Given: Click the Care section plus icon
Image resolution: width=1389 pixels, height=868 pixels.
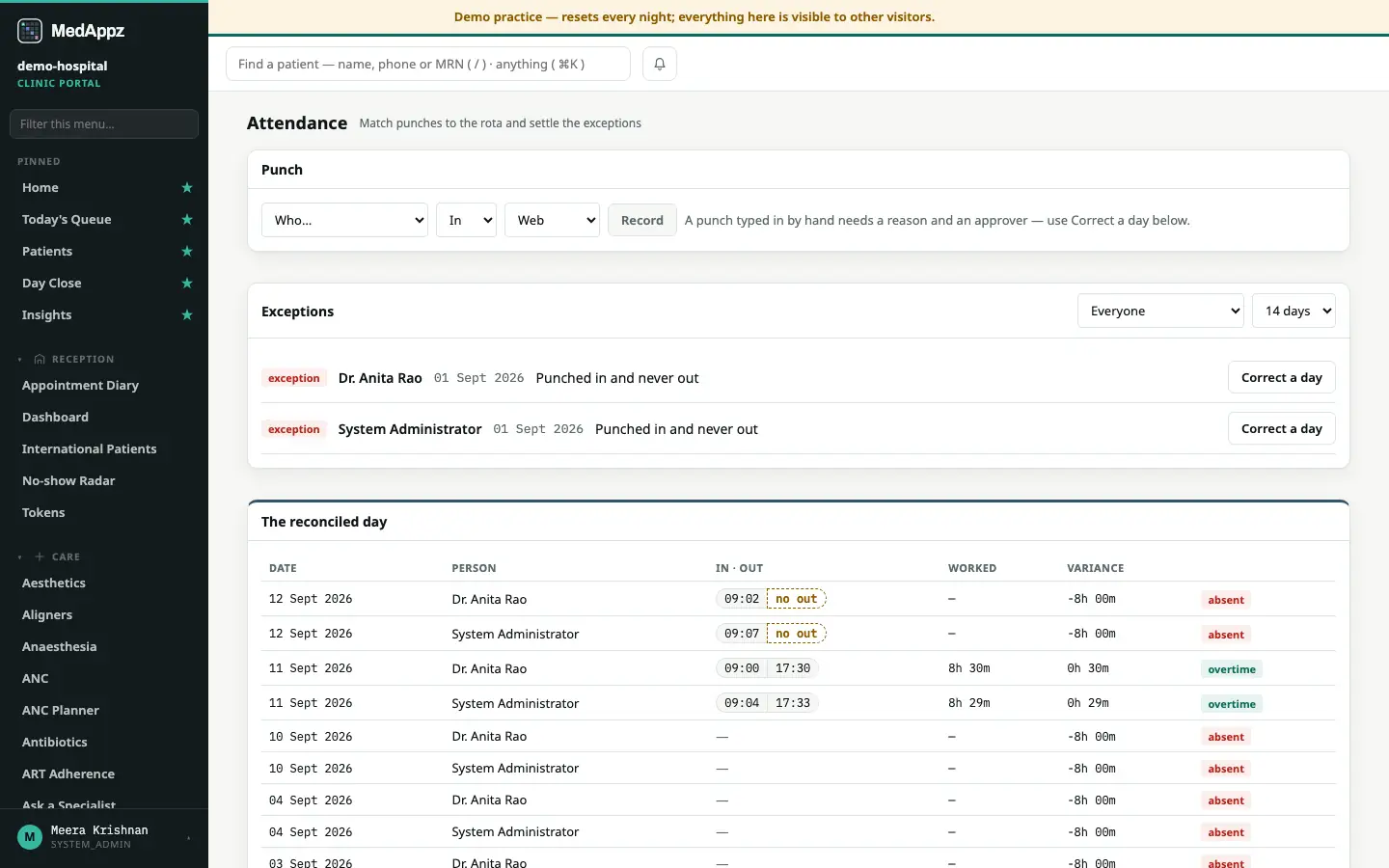Looking at the screenshot, I should (x=40, y=556).
